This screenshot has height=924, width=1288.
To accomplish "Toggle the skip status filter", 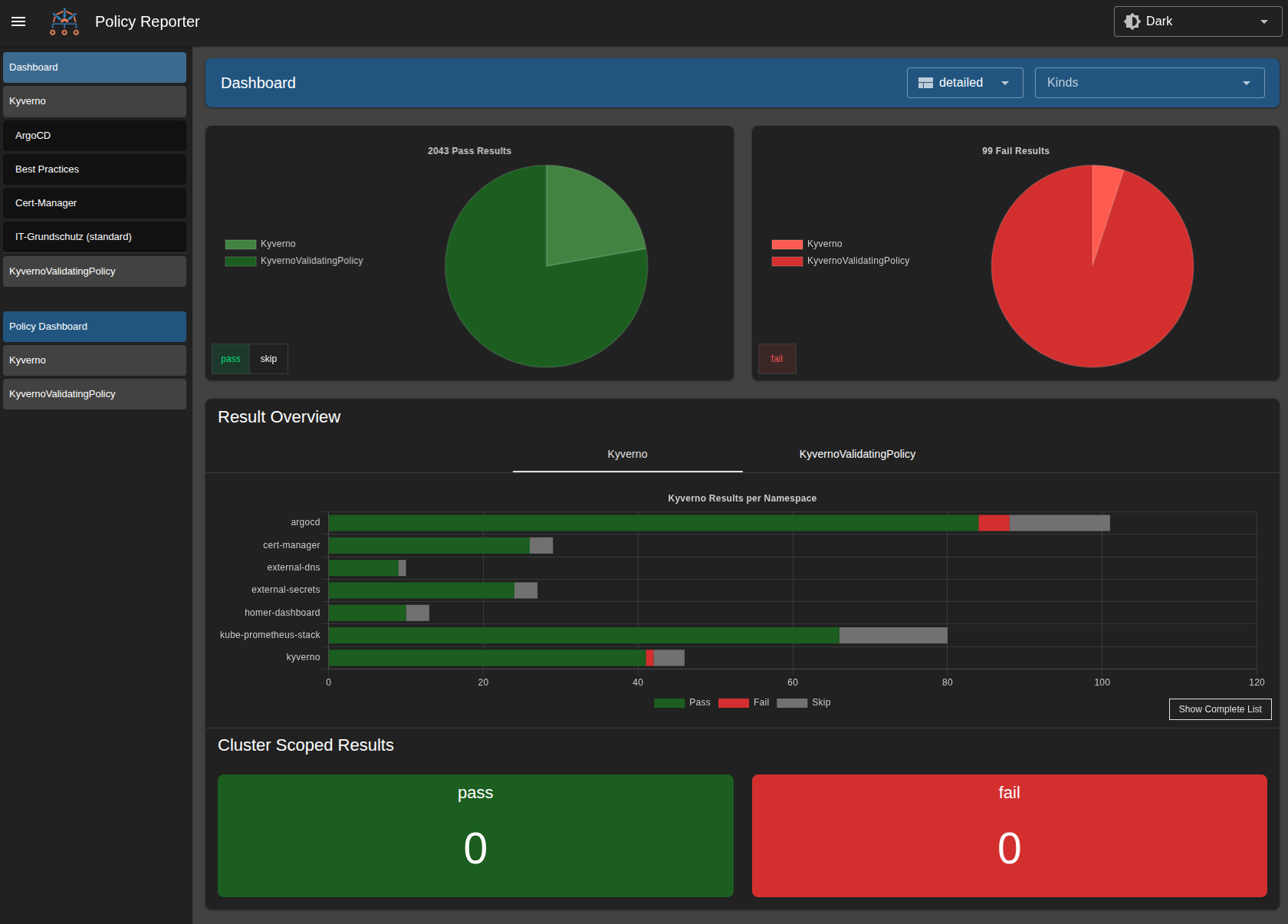I will (x=268, y=359).
